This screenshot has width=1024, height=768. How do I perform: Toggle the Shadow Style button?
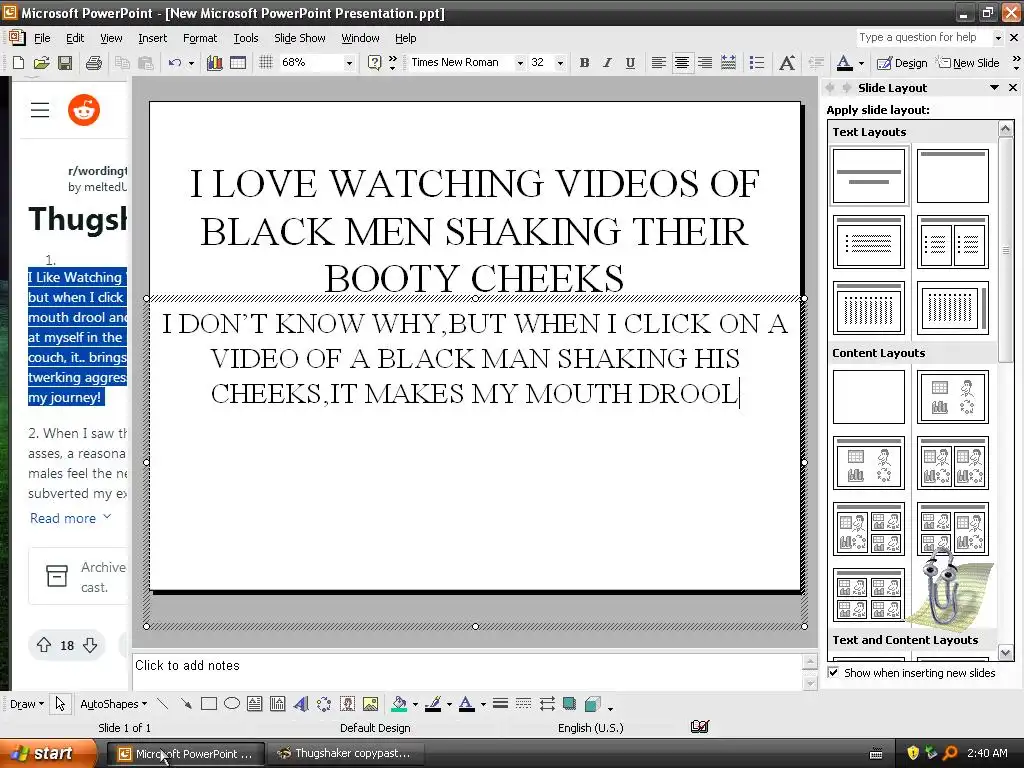pyautogui.click(x=569, y=703)
